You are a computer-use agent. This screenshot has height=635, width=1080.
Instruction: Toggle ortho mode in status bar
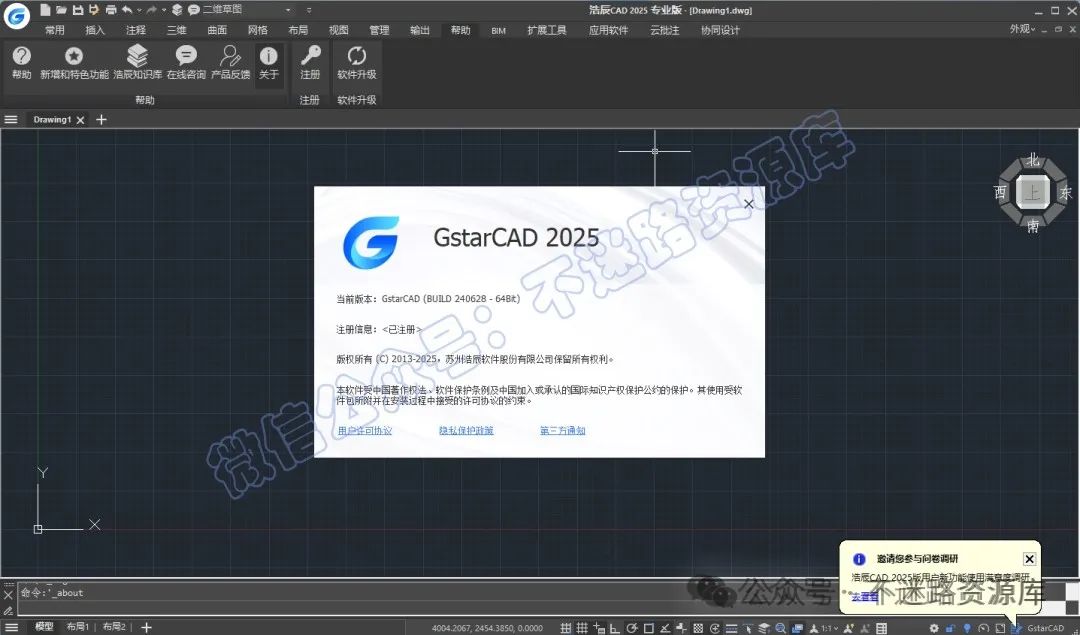click(x=614, y=628)
